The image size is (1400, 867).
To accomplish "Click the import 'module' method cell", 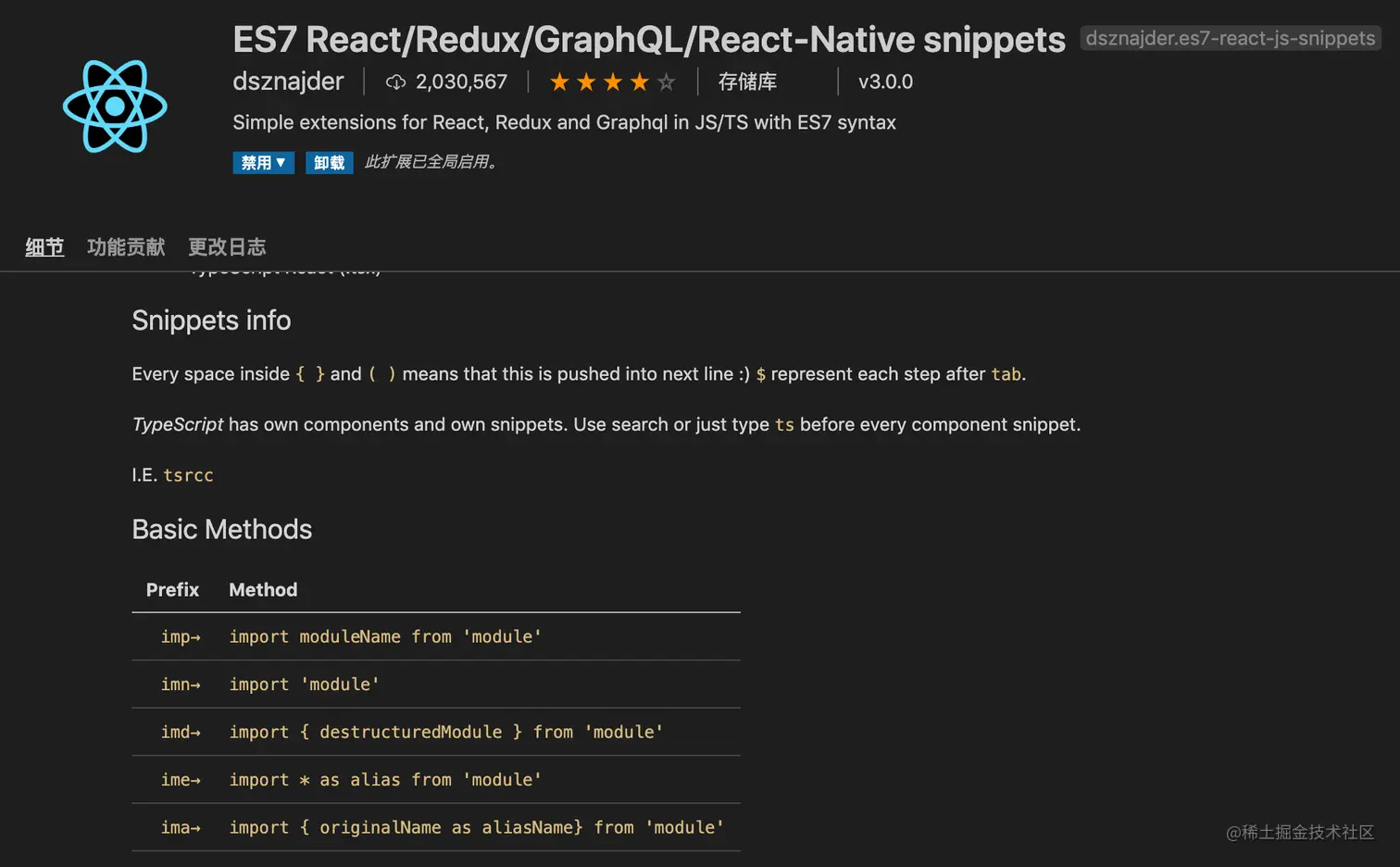I will point(304,685).
